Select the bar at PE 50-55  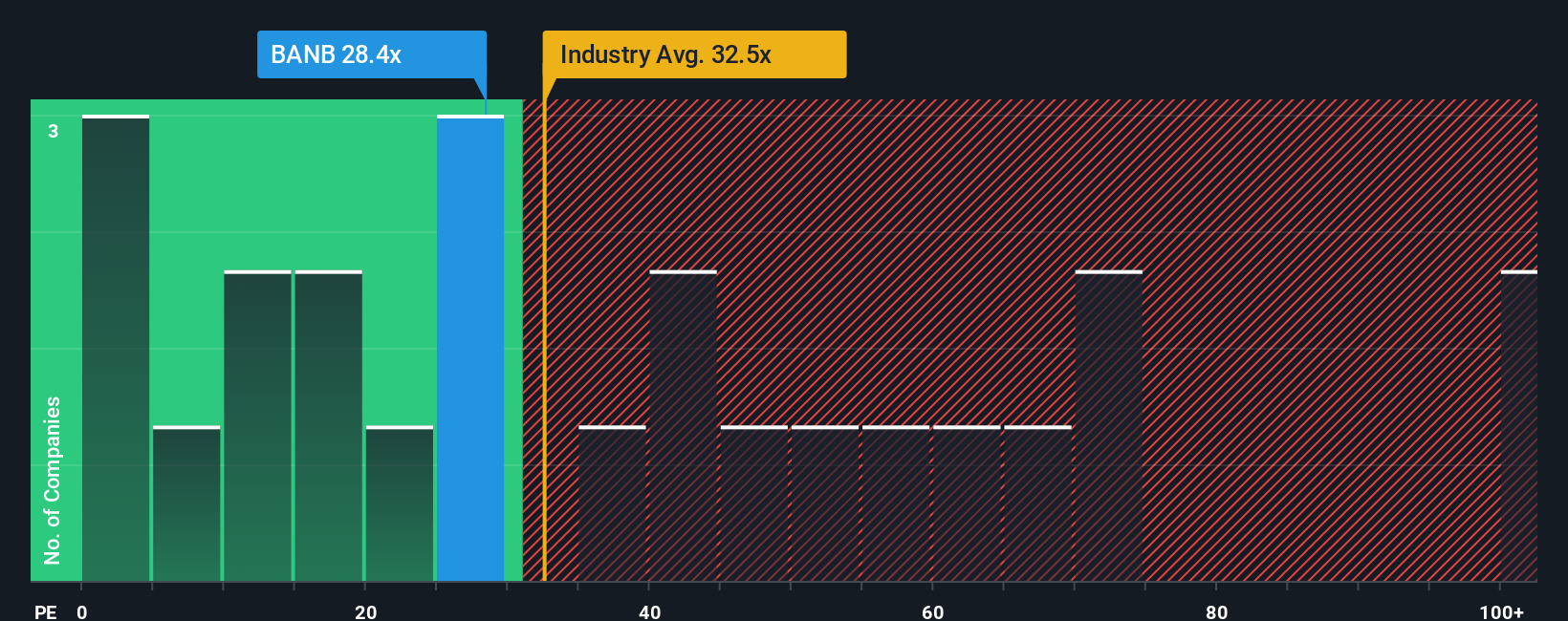click(x=825, y=503)
